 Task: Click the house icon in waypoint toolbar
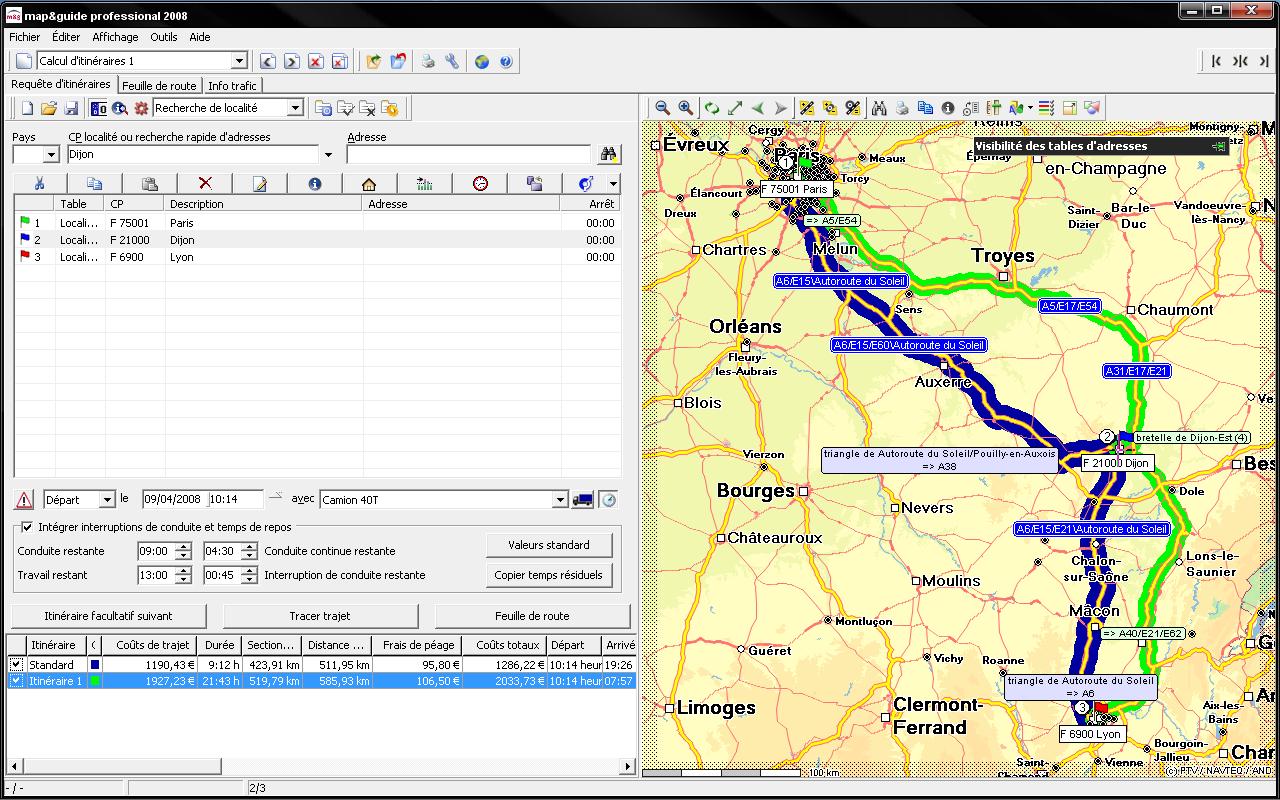point(369,184)
